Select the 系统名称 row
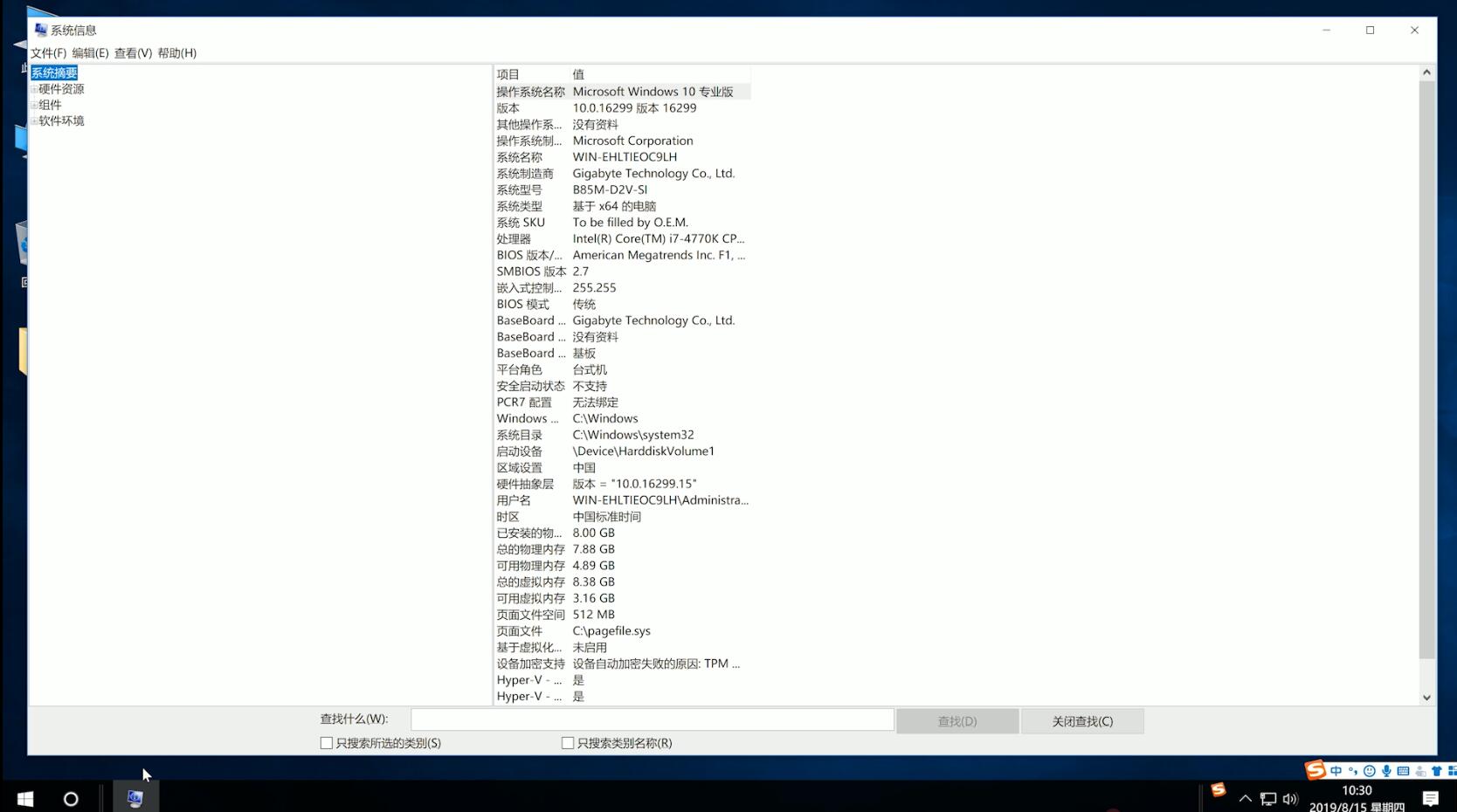Viewport: 1457px width, 812px height. pos(622,157)
